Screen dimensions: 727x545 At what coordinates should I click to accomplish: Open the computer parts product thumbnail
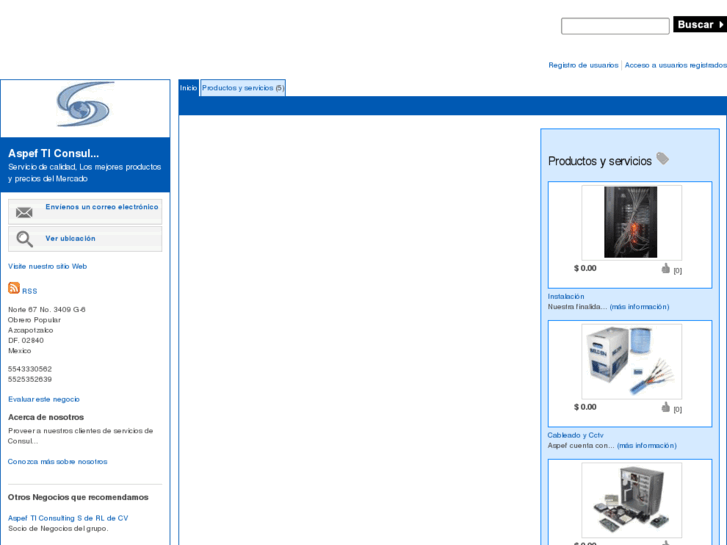tap(631, 500)
